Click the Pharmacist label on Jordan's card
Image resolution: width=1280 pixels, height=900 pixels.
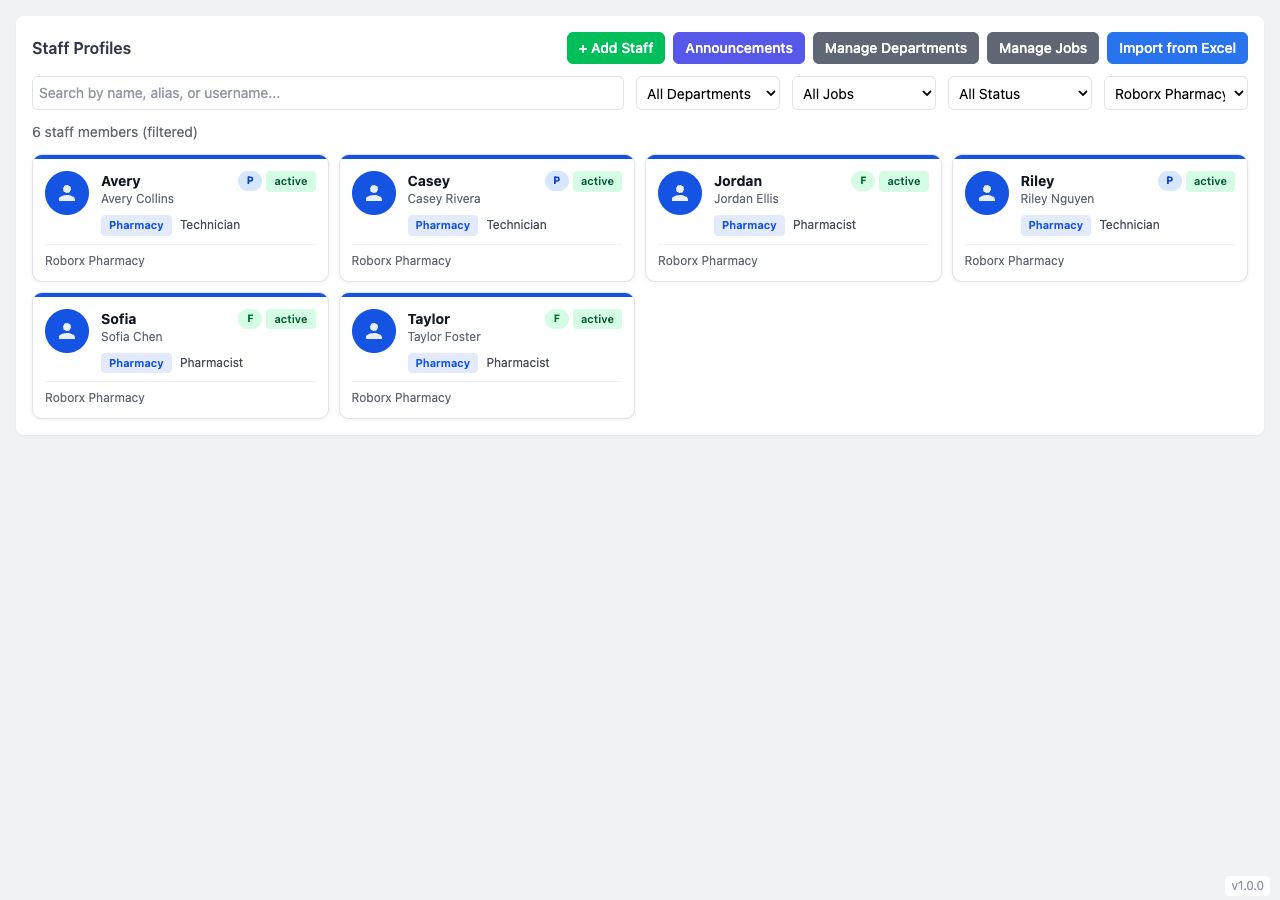(x=824, y=225)
